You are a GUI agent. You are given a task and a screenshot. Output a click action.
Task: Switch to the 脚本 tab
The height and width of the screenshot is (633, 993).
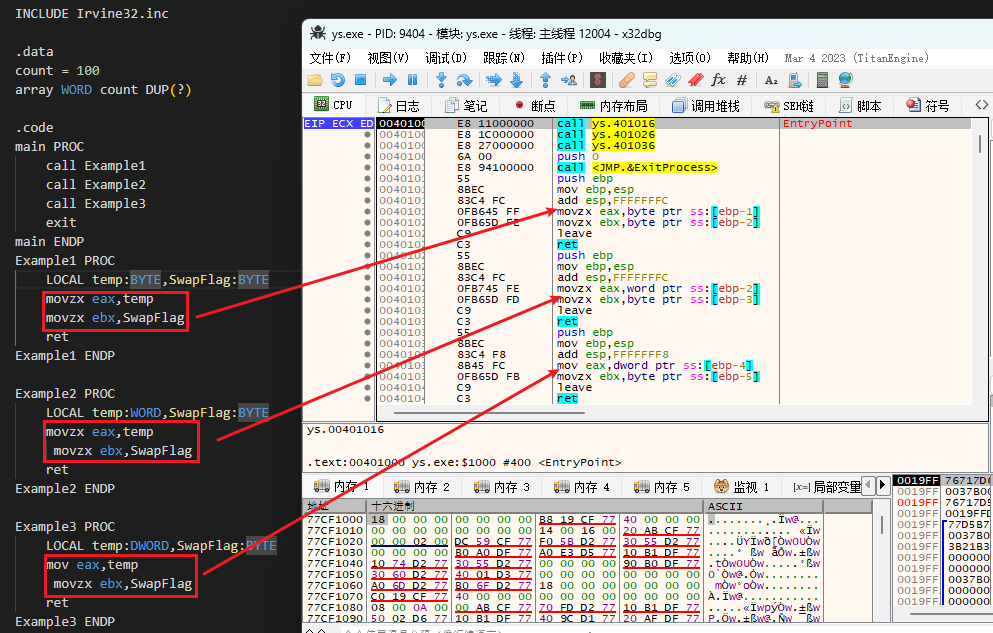pos(860,106)
